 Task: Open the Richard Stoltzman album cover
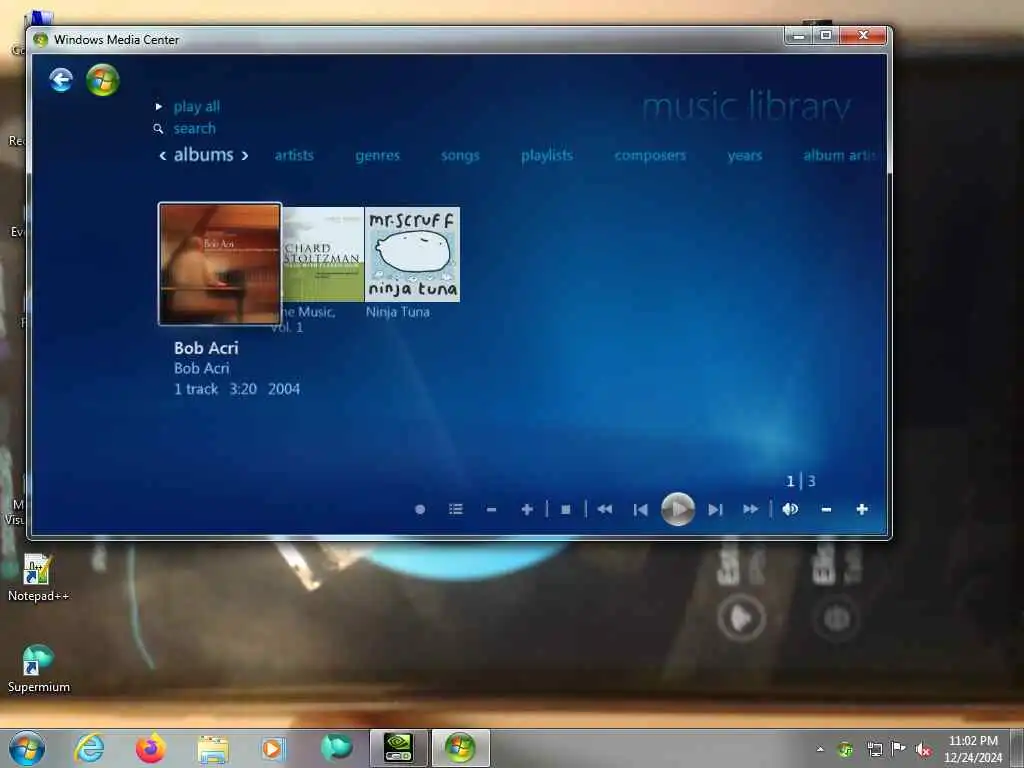323,254
